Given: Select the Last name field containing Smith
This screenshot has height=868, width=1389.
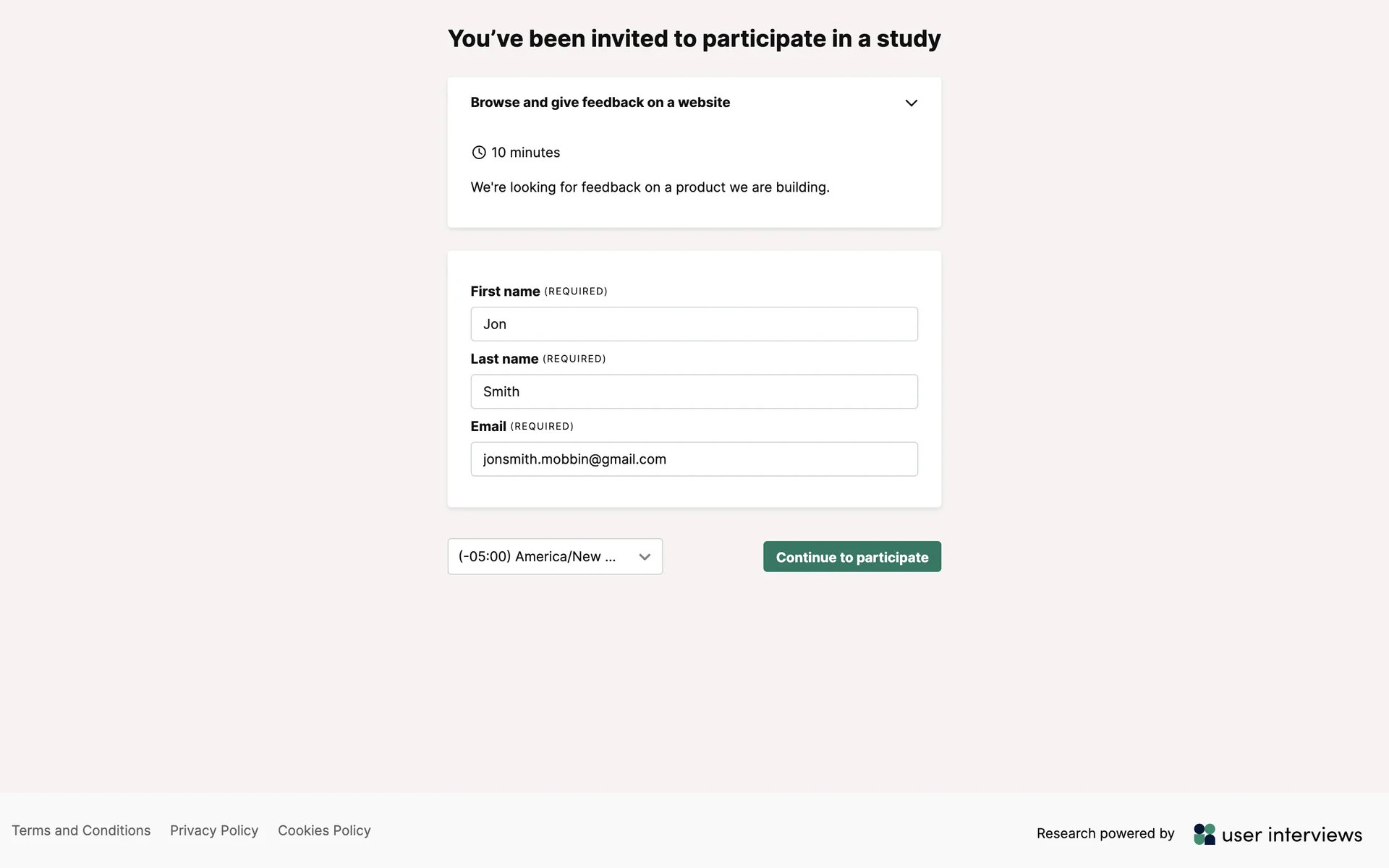Looking at the screenshot, I should 694,391.
